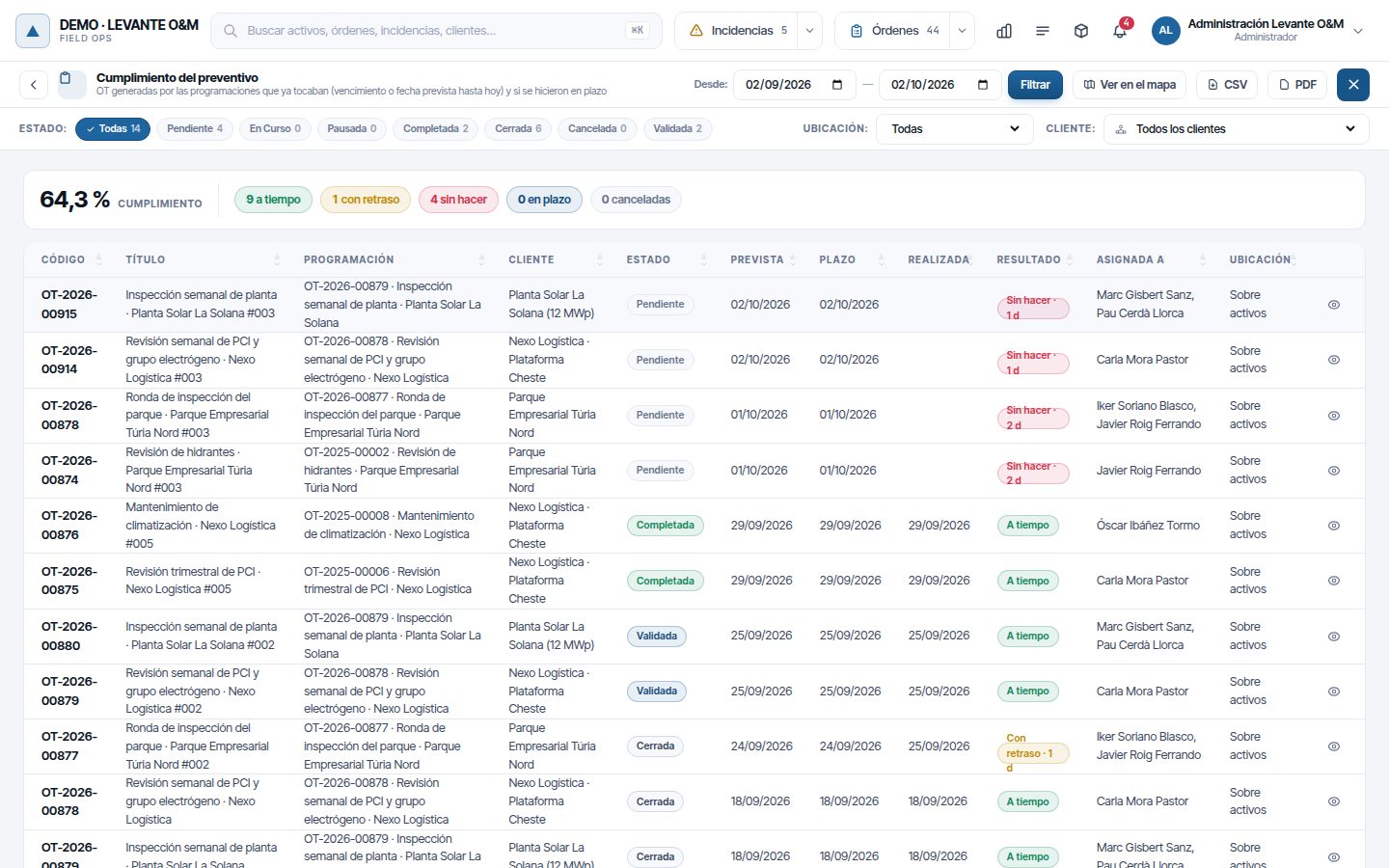View details of order OT-2026-00914

(1334, 360)
